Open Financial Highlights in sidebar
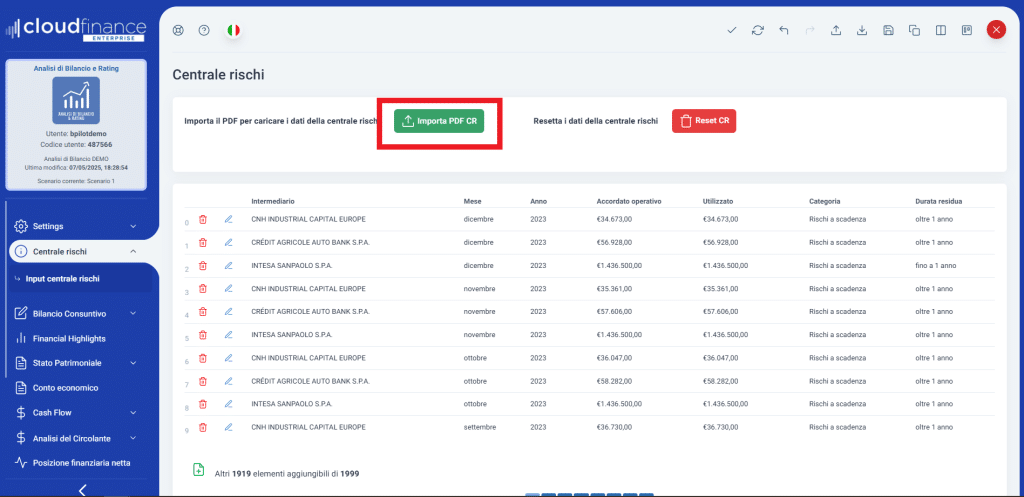1024x497 pixels. click(69, 338)
